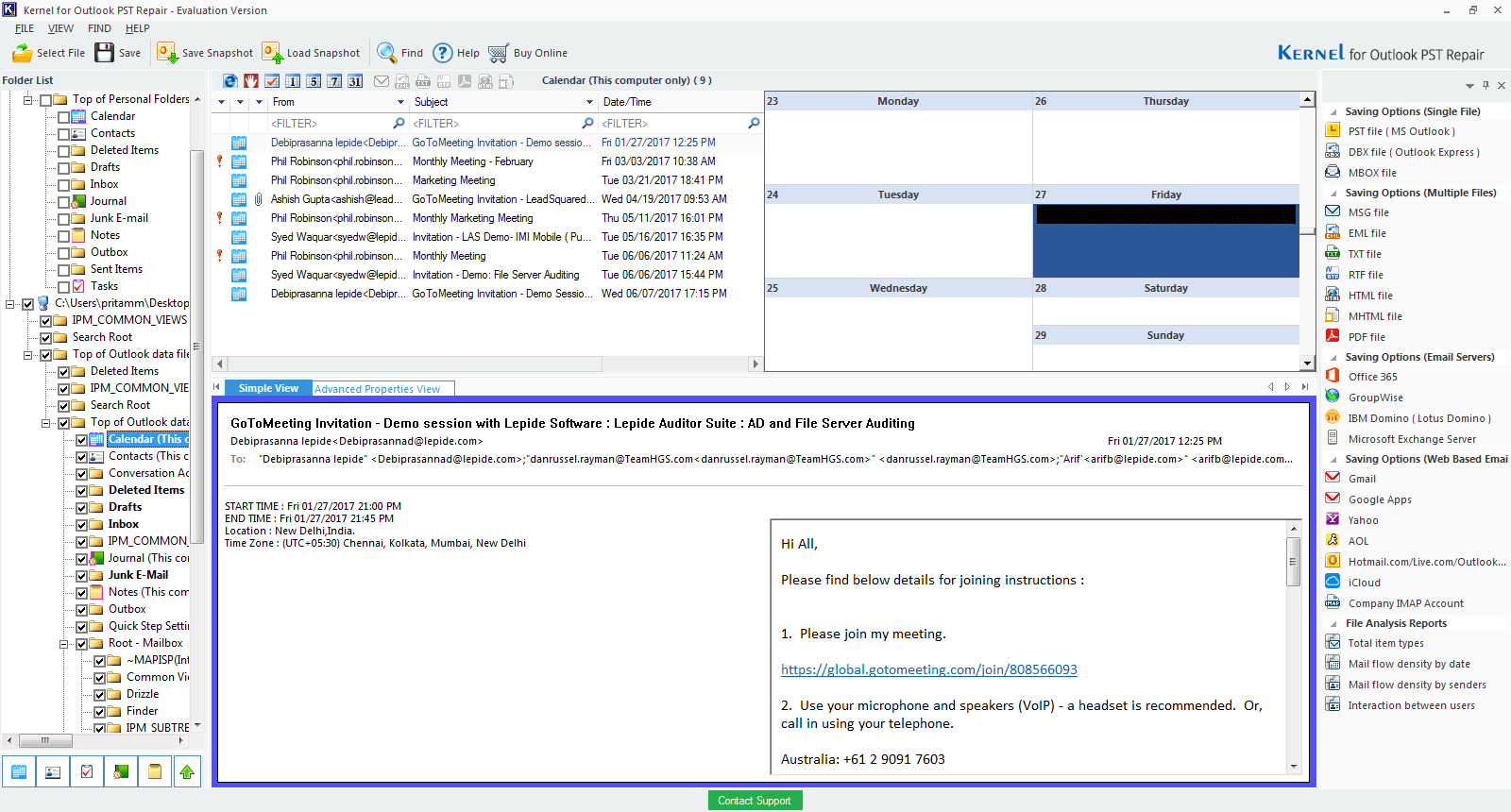Click the Contact Support button
This screenshot has height=812, width=1511.
tap(755, 801)
